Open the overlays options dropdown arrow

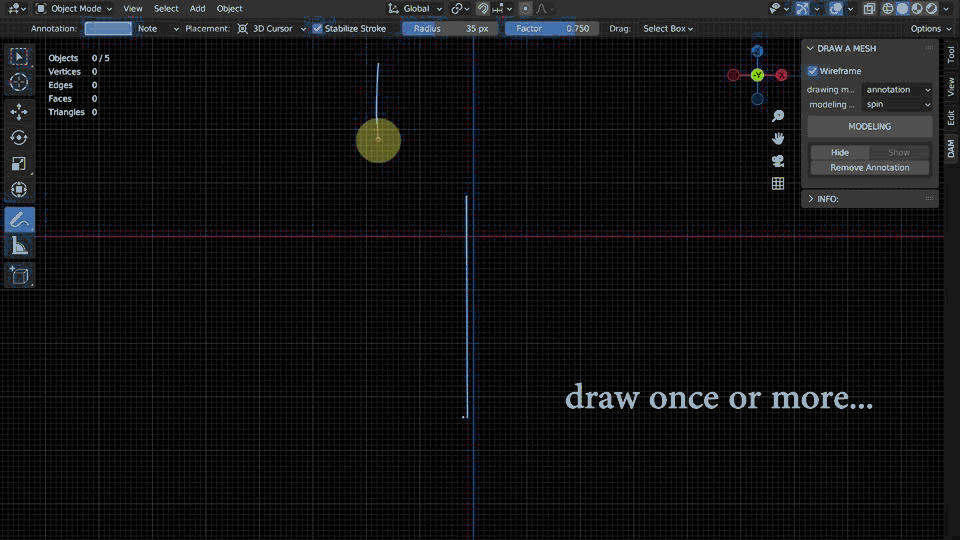pos(850,9)
